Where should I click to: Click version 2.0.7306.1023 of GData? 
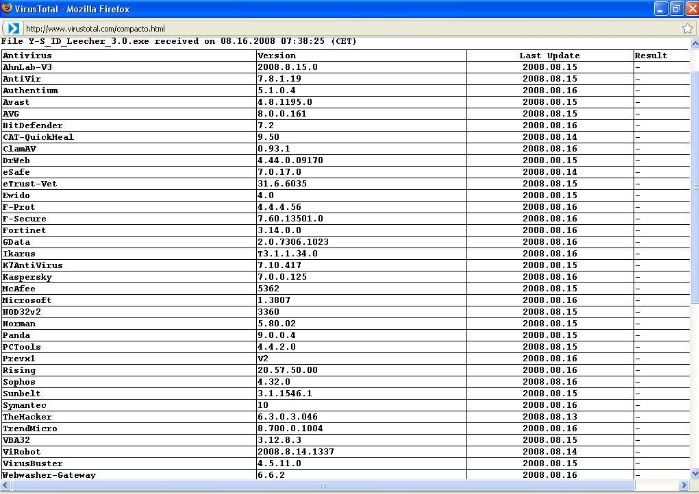point(293,242)
